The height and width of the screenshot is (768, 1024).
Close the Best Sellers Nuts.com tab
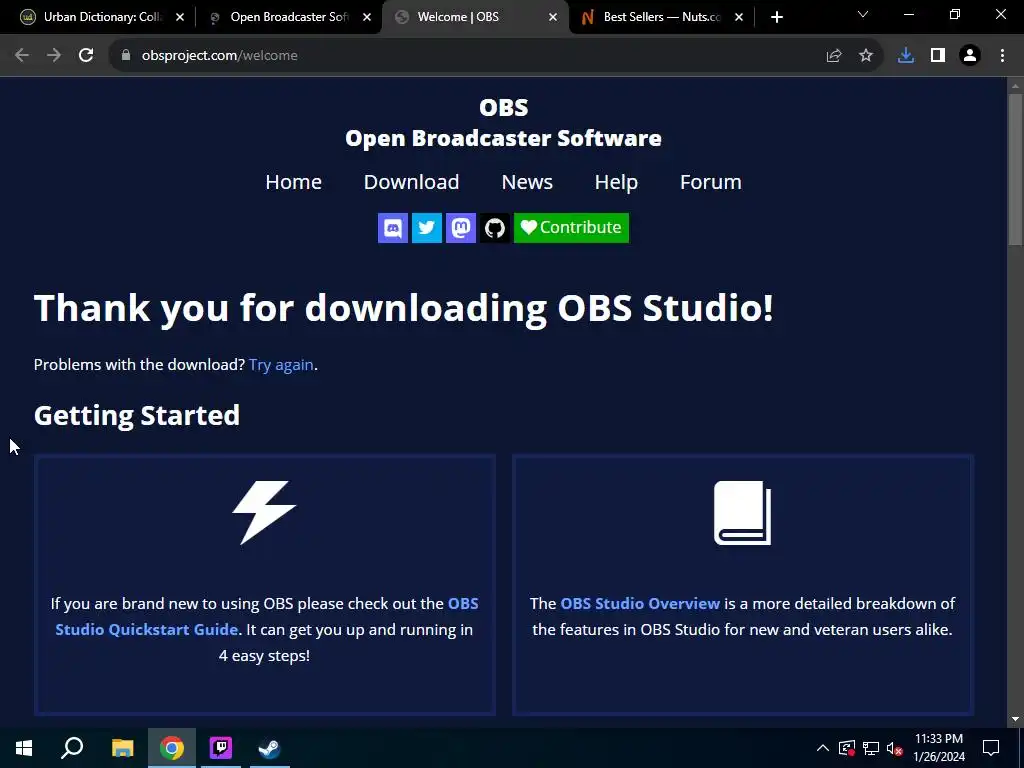click(739, 17)
